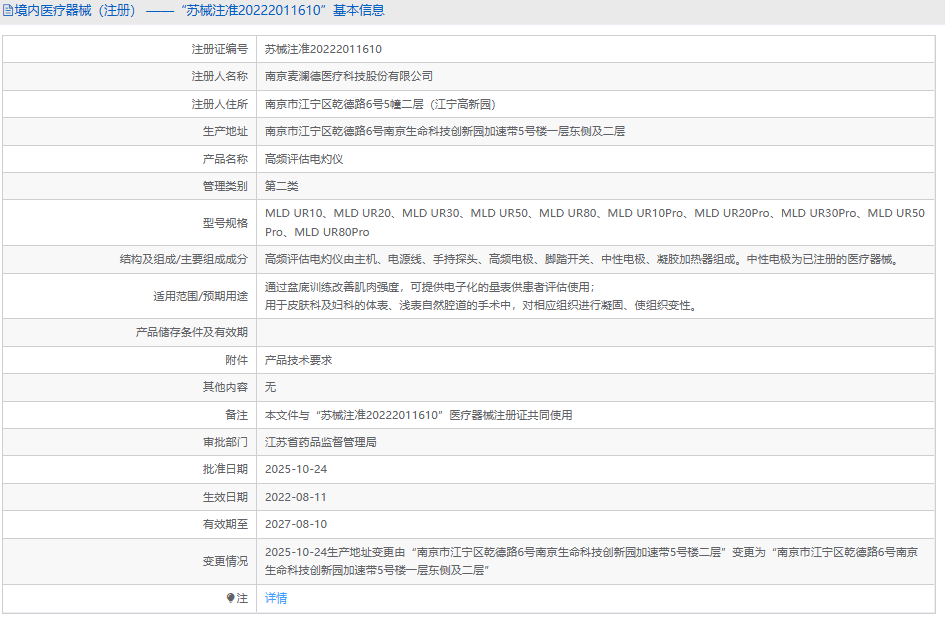Viewport: 945px width, 621px height.
Task: Select the value 无 in 其他内容 row
Action: [x=271, y=387]
